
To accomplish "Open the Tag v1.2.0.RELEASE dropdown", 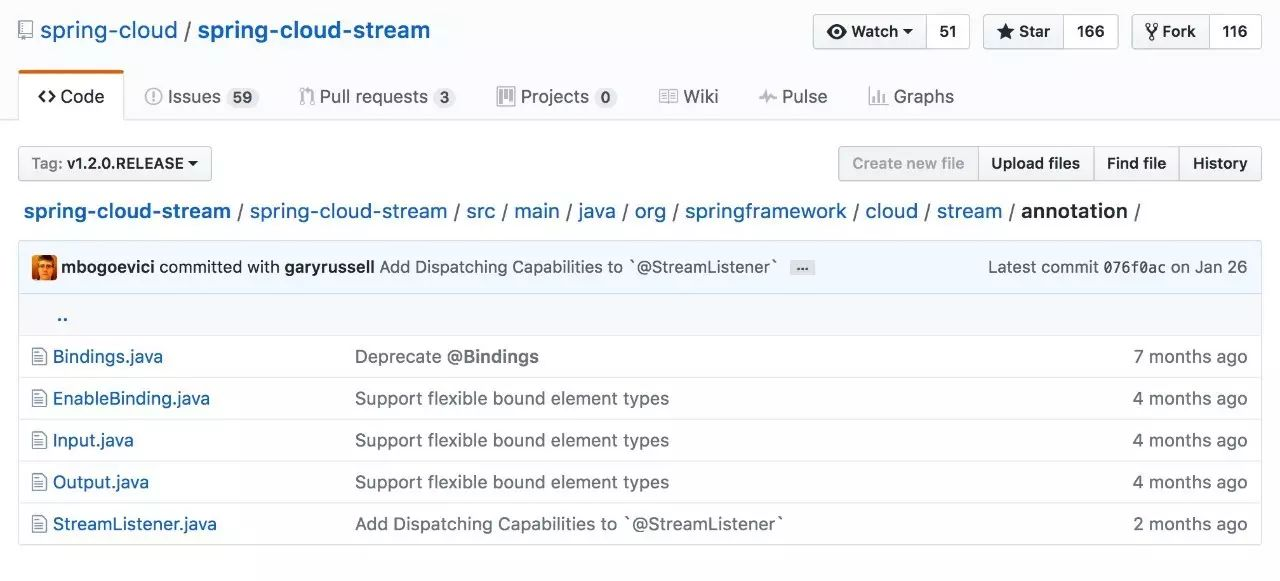I will [115, 164].
